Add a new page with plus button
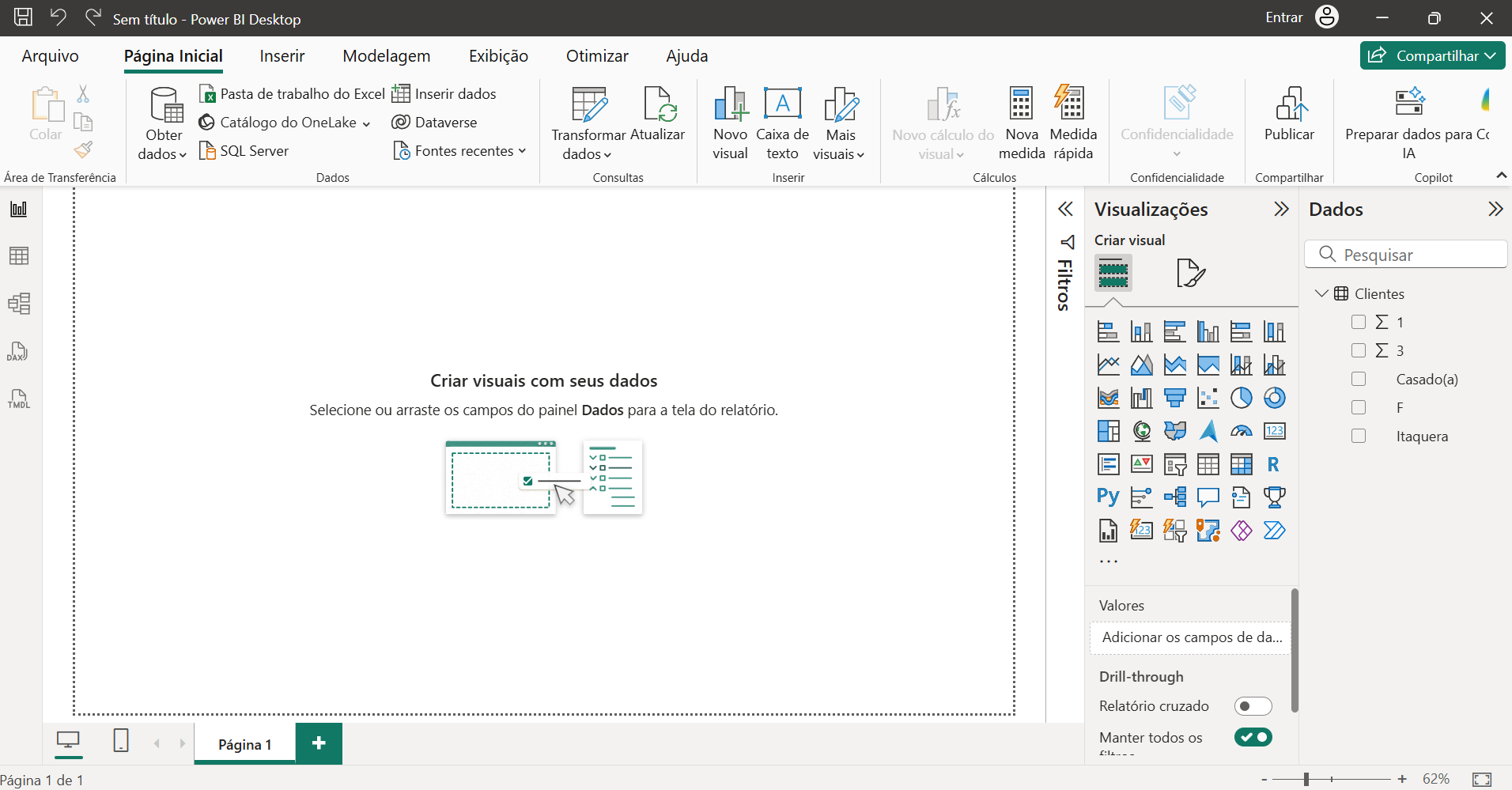The width and height of the screenshot is (1512, 790). click(x=319, y=743)
